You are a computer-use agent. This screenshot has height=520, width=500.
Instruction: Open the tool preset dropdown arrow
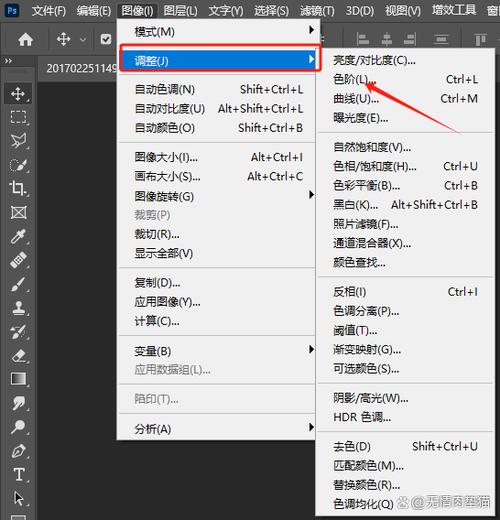click(83, 40)
